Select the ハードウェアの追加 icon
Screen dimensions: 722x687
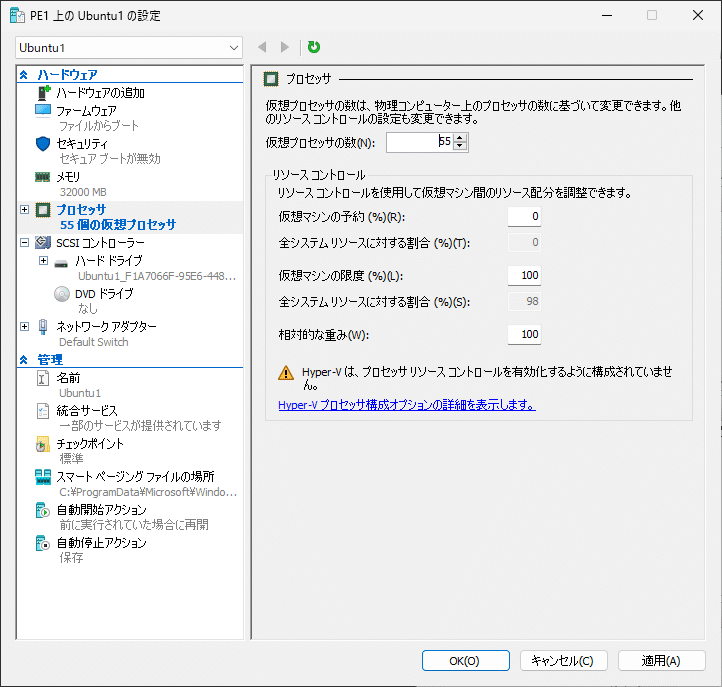point(43,93)
